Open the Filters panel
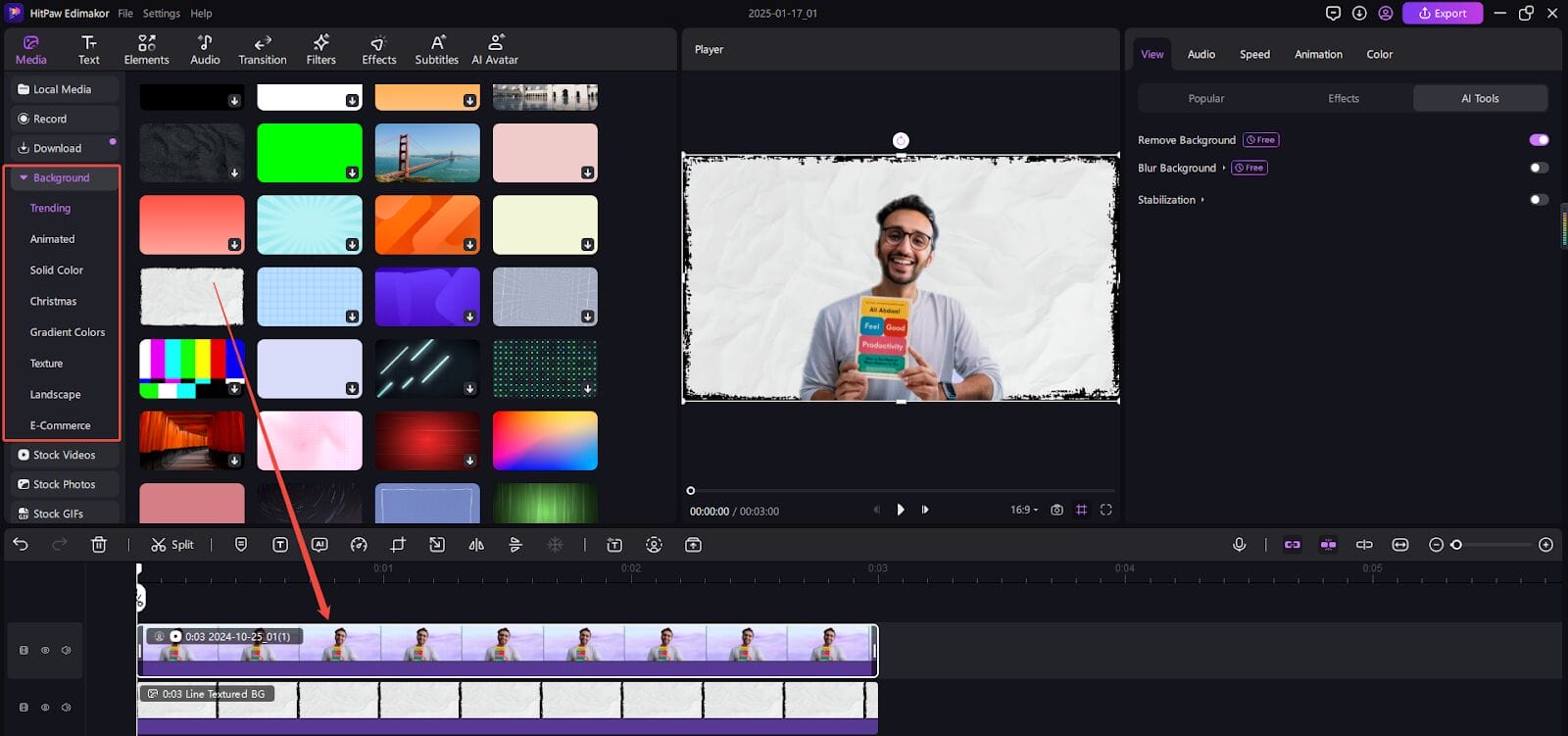Screen dimensions: 1568x736 coord(321,50)
